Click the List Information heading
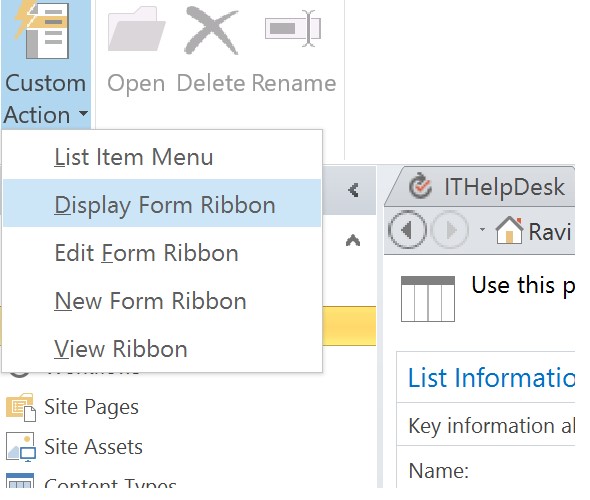 [x=491, y=377]
